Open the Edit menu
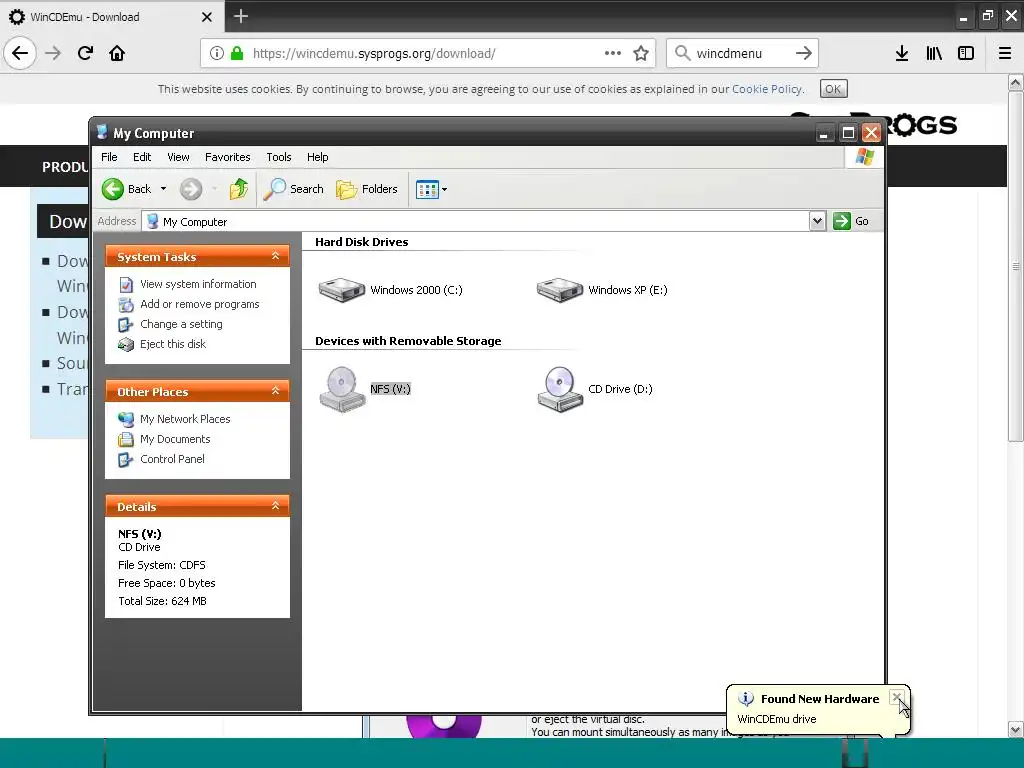The height and width of the screenshot is (768, 1024). (142, 157)
